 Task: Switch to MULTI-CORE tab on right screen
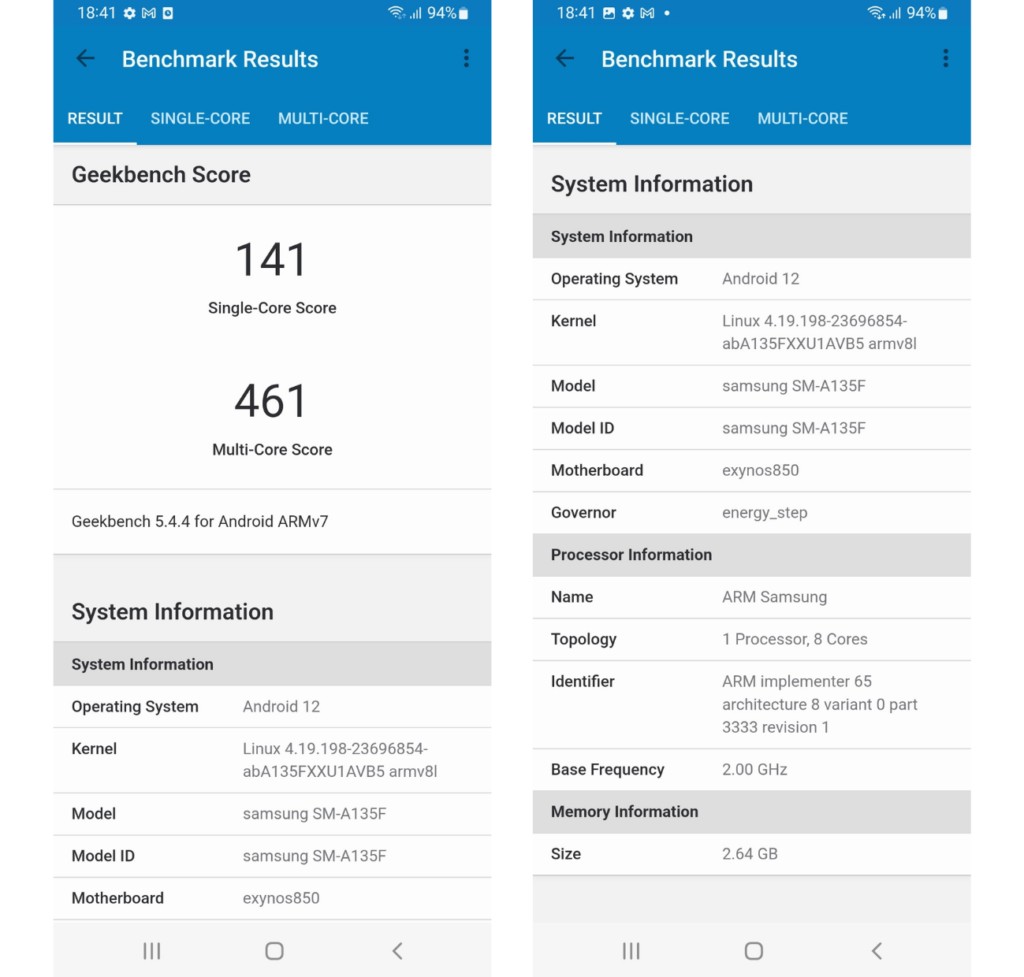803,118
